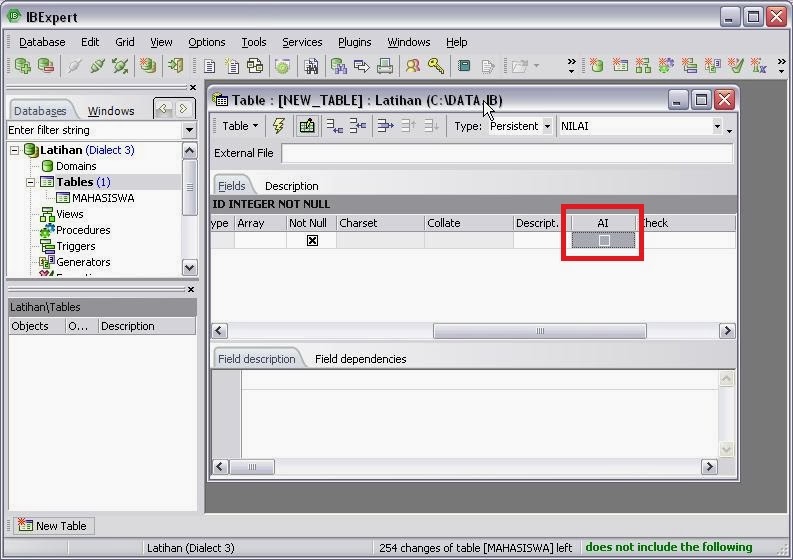
Task: Open the New SQL Editor icon
Action: coord(232,66)
